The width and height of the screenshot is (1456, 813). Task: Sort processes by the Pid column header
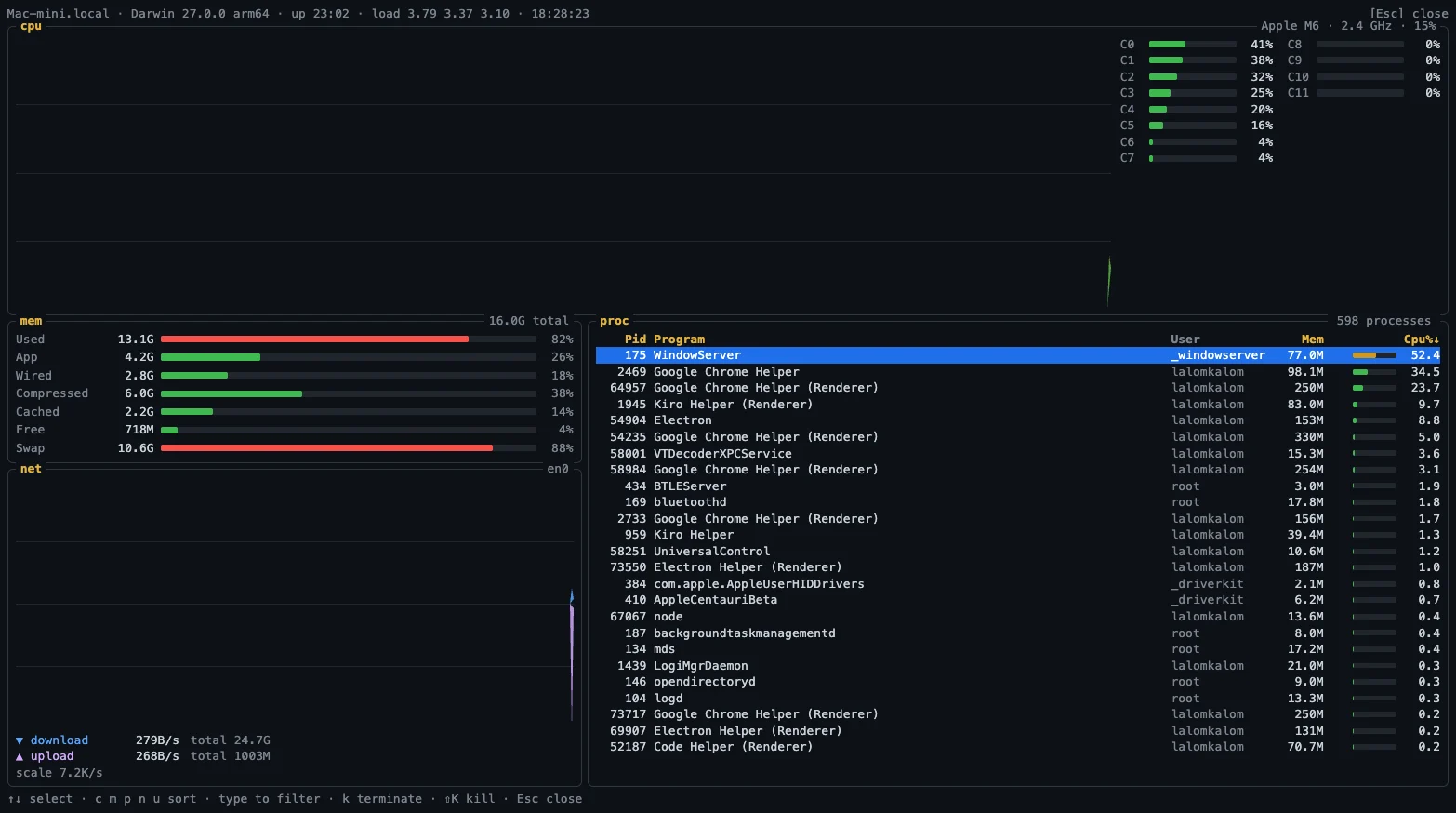[x=635, y=340]
